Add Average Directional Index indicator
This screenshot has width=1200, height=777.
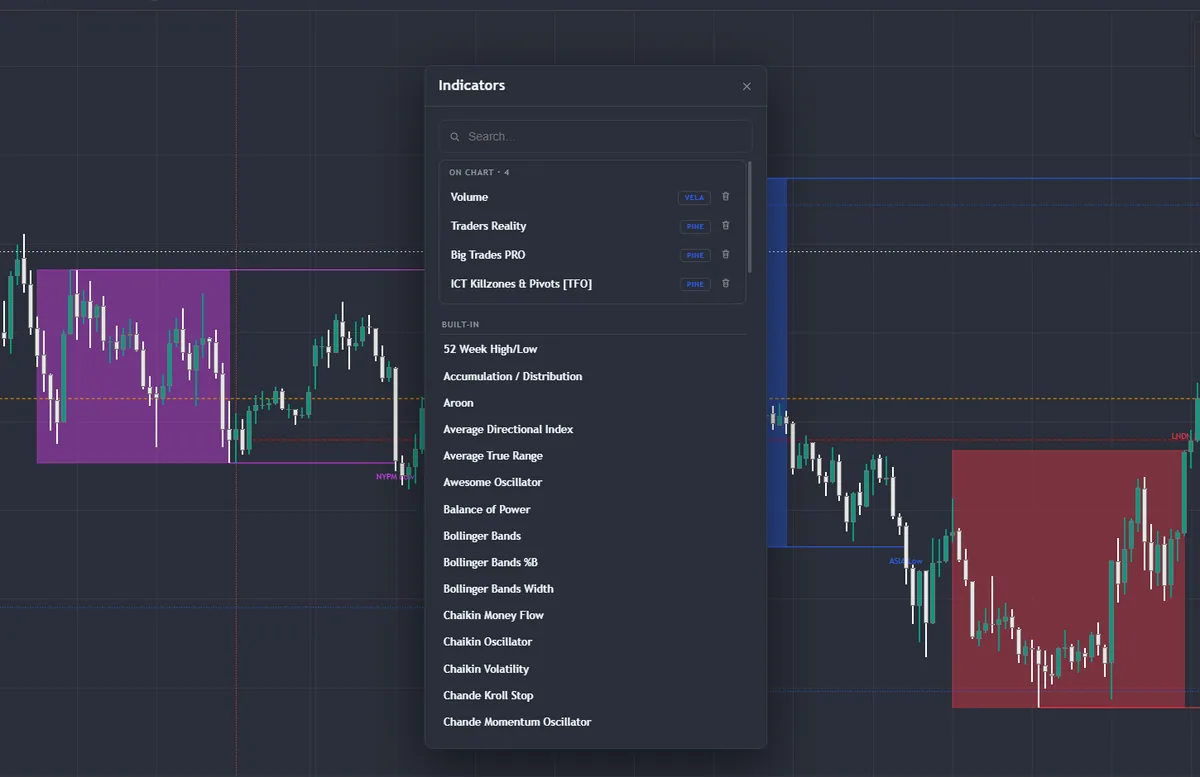(x=594, y=429)
